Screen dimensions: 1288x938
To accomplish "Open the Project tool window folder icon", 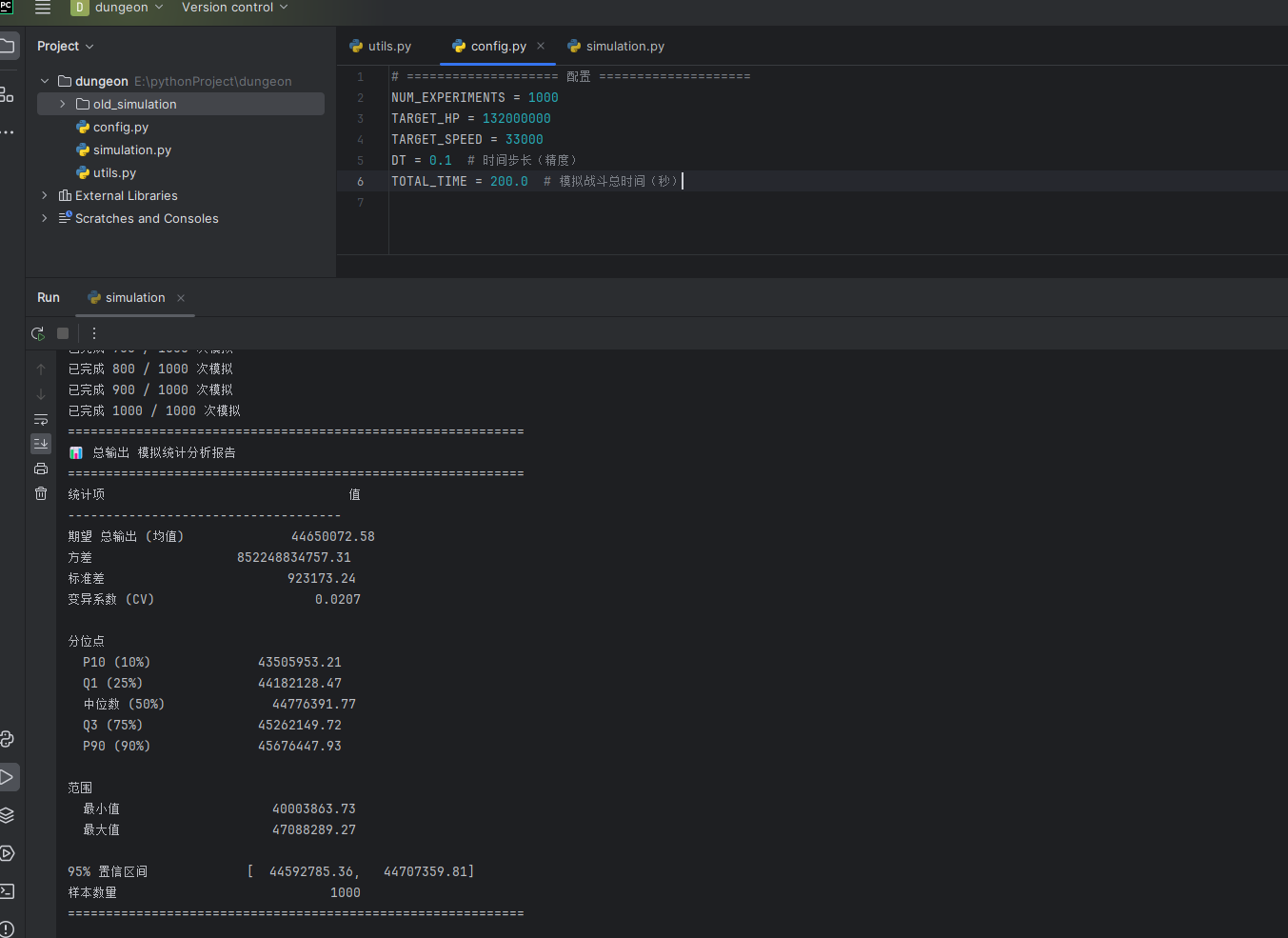I will pyautogui.click(x=8, y=46).
